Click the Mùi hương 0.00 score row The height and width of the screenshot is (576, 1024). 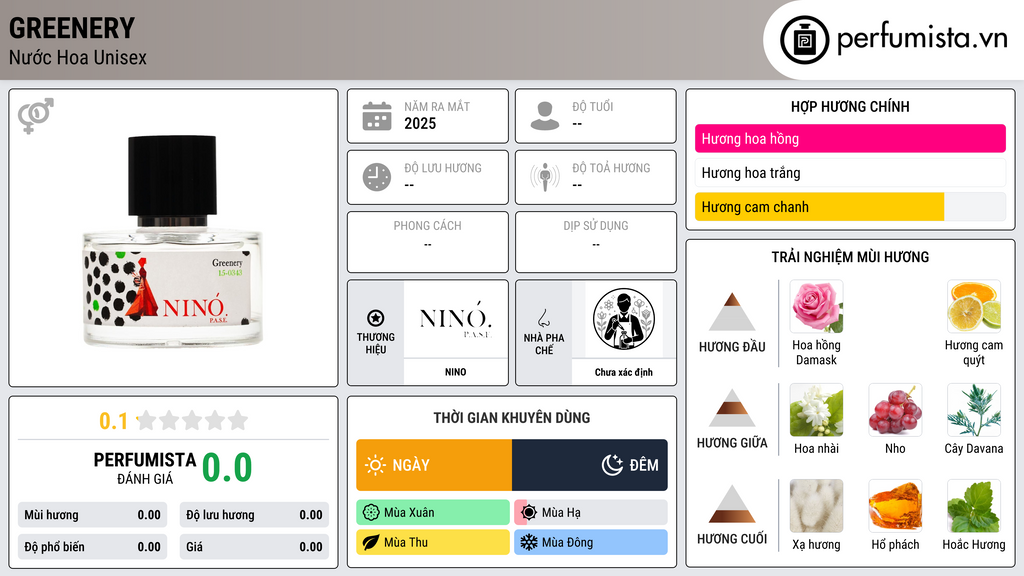tap(92, 515)
